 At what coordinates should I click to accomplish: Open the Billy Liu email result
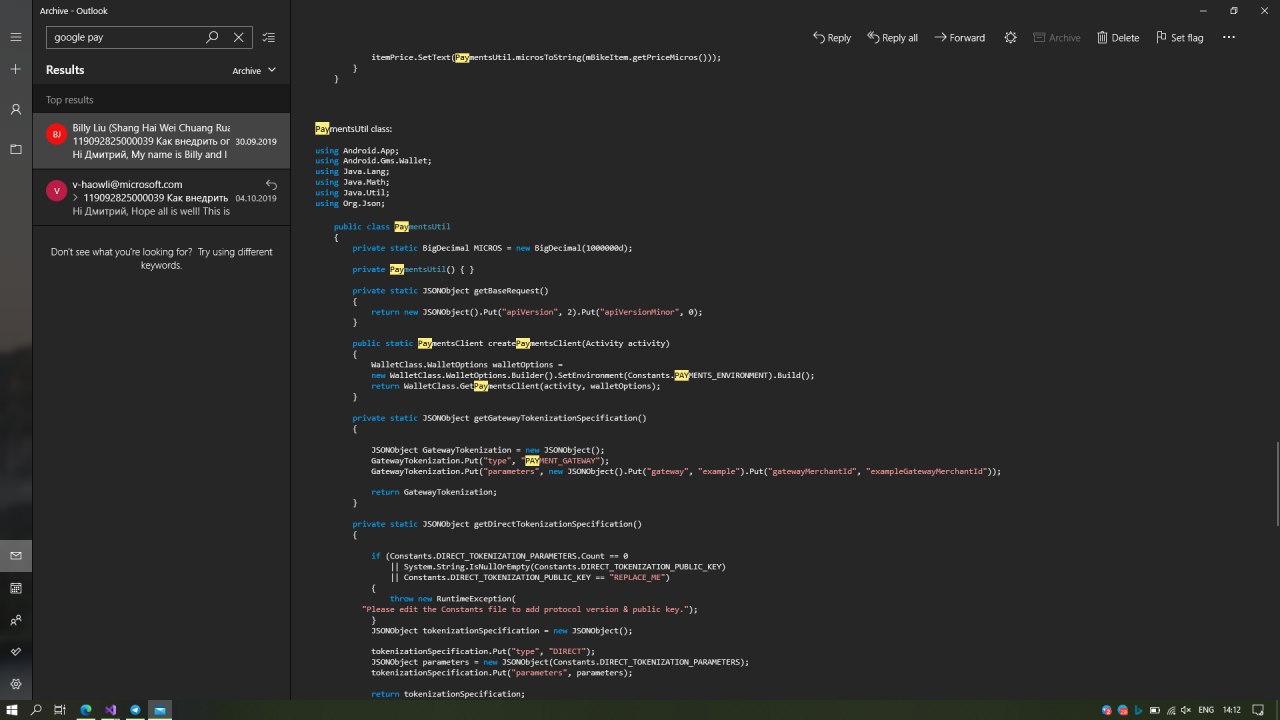tap(160, 141)
